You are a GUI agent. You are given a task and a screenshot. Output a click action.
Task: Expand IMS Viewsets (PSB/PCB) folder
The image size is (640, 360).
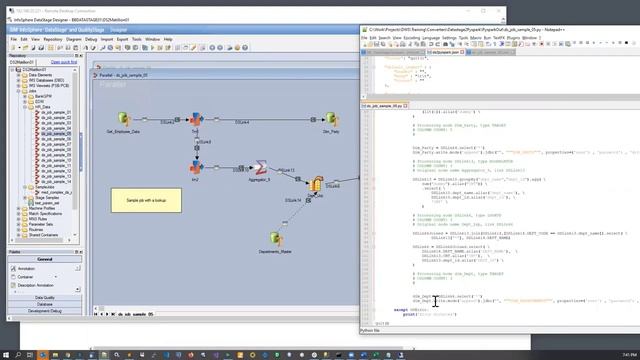click(x=18, y=86)
